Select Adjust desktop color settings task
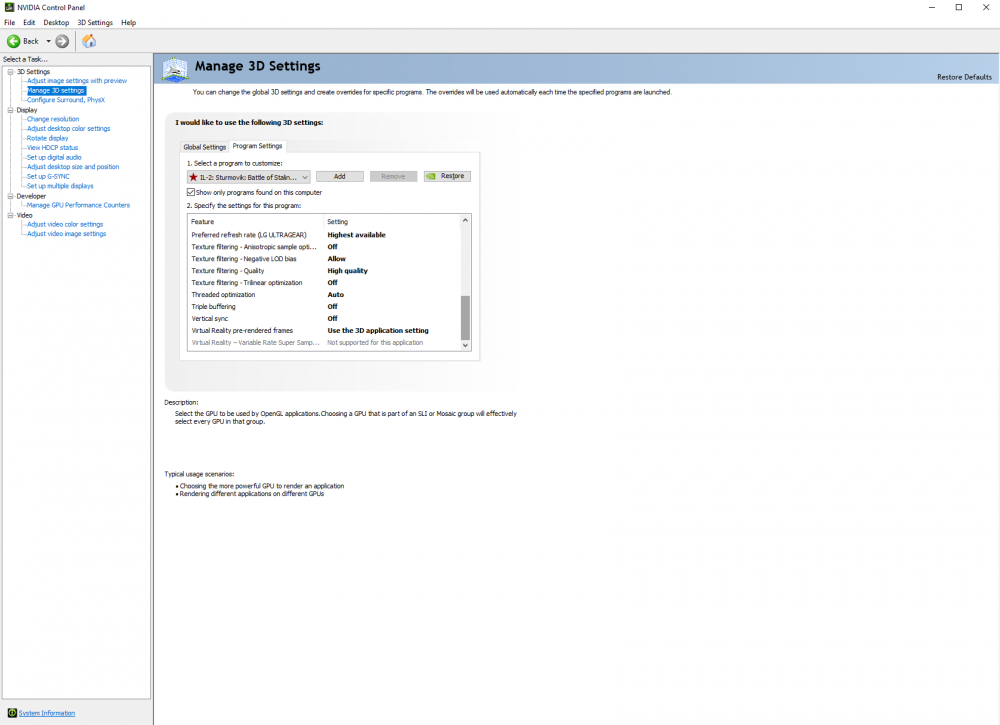Image resolution: width=1000 pixels, height=725 pixels. coord(67,128)
